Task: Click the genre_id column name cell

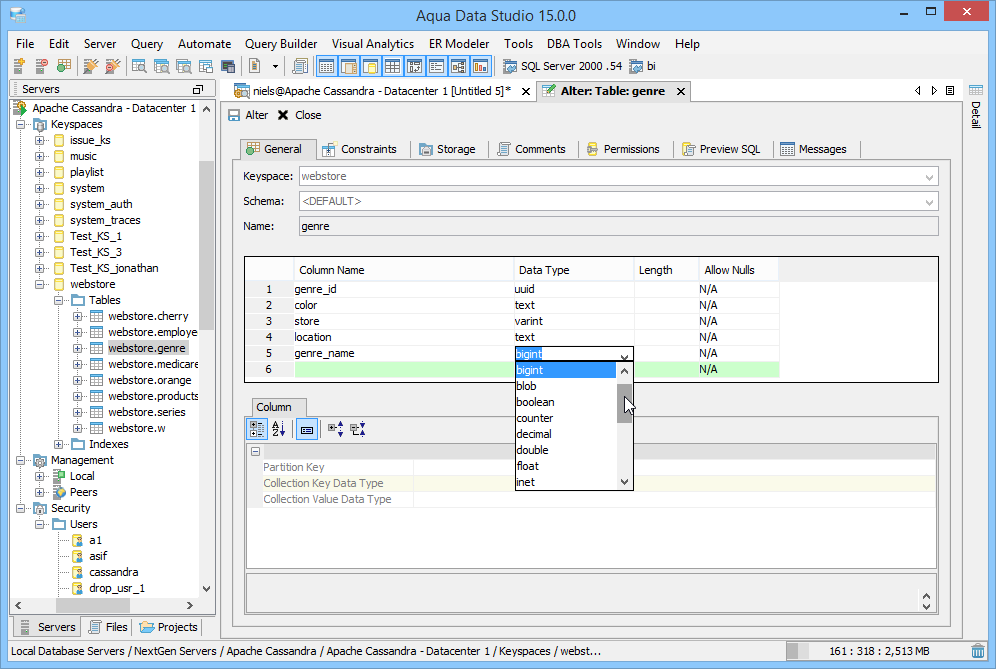Action: coord(404,289)
